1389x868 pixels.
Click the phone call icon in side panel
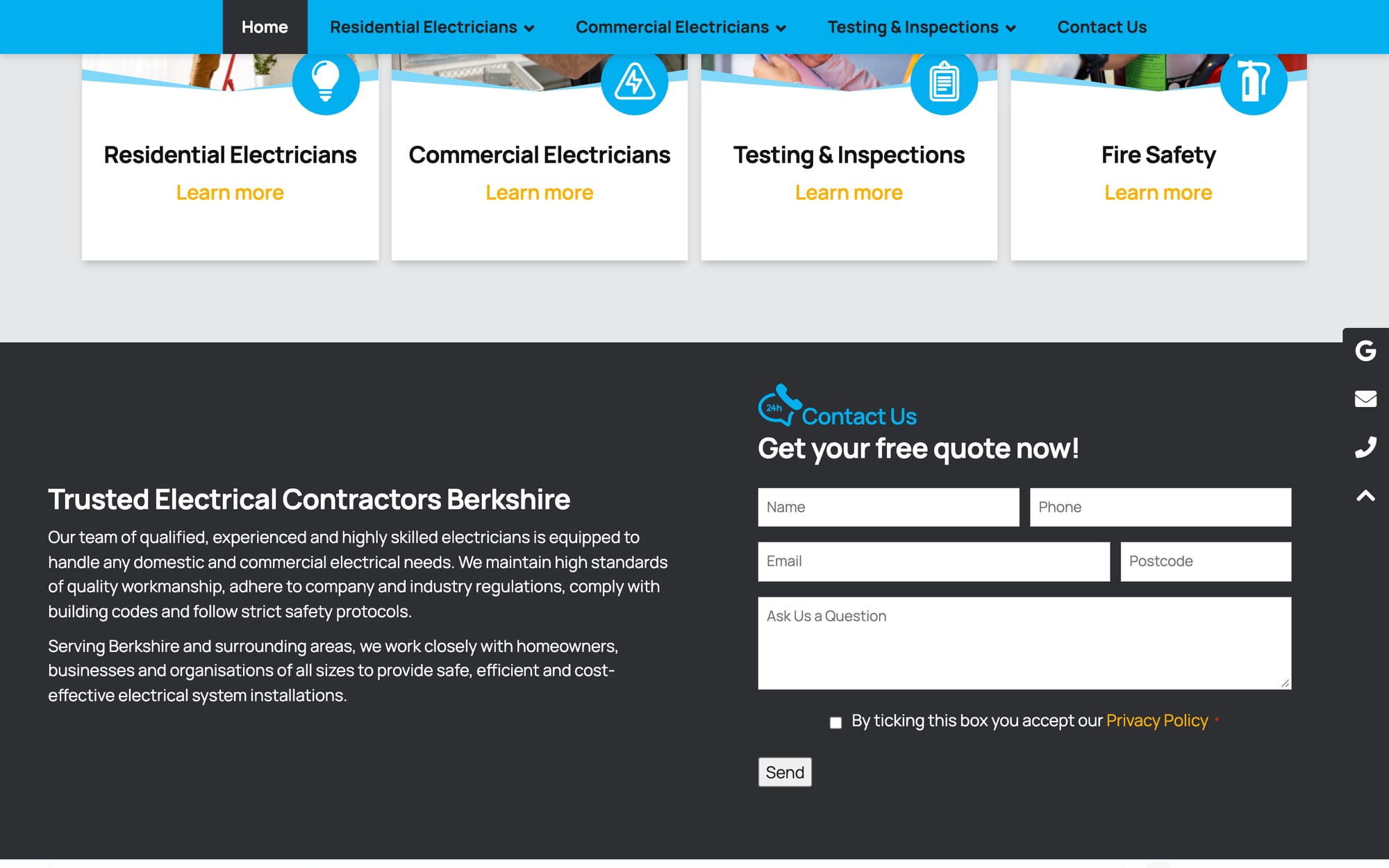click(x=1365, y=447)
